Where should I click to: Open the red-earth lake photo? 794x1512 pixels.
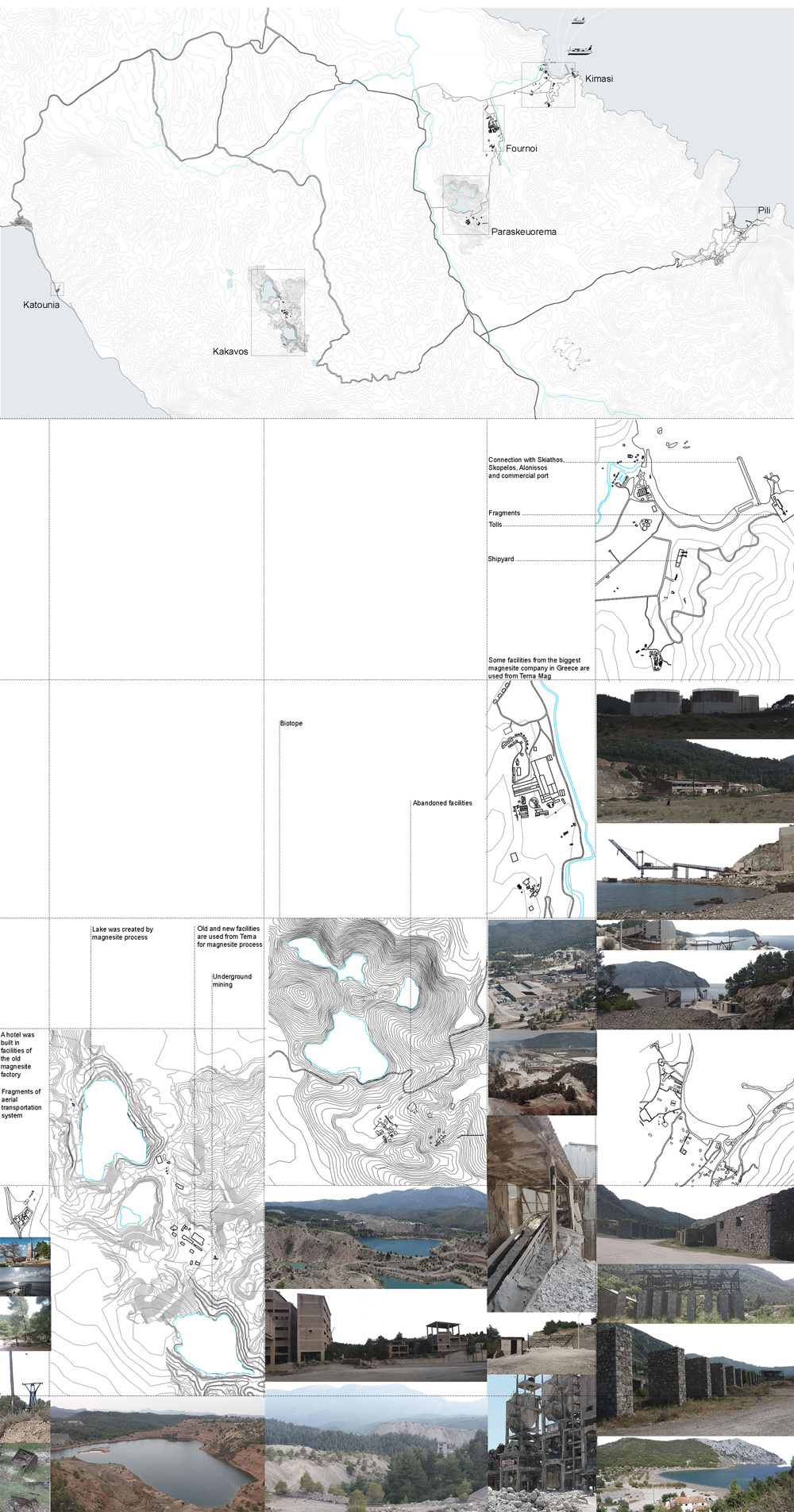coord(157,1454)
